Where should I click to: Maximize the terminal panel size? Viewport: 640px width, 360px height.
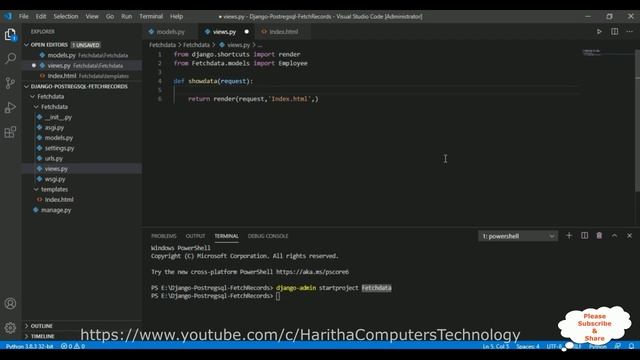tap(614, 236)
